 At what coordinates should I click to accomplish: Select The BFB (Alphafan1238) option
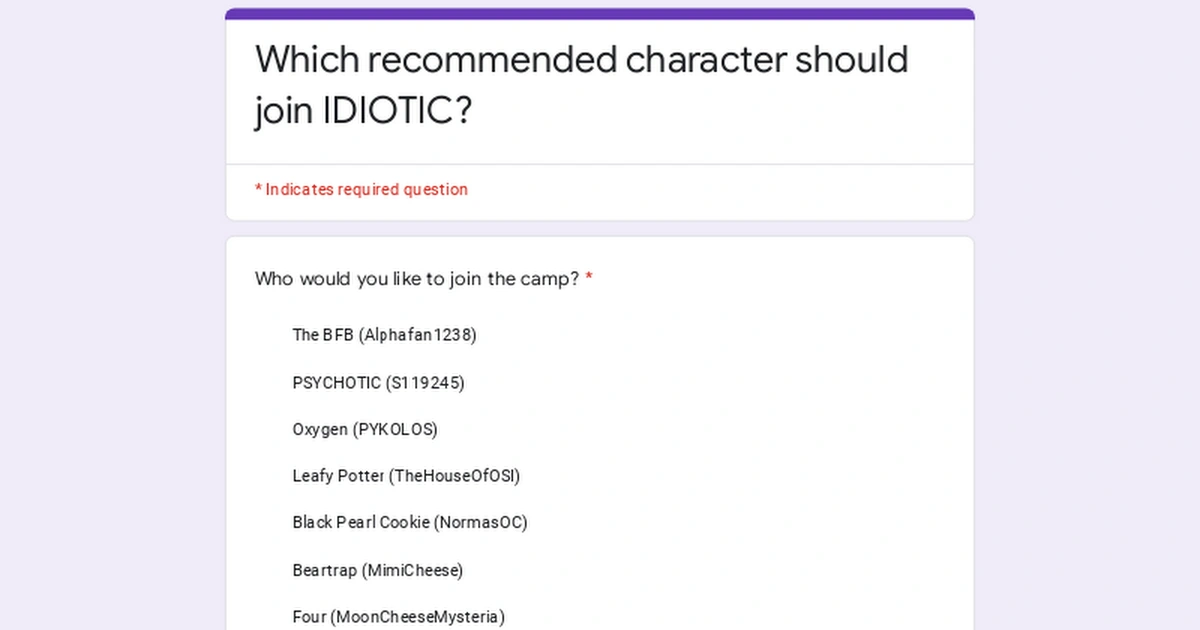[384, 335]
